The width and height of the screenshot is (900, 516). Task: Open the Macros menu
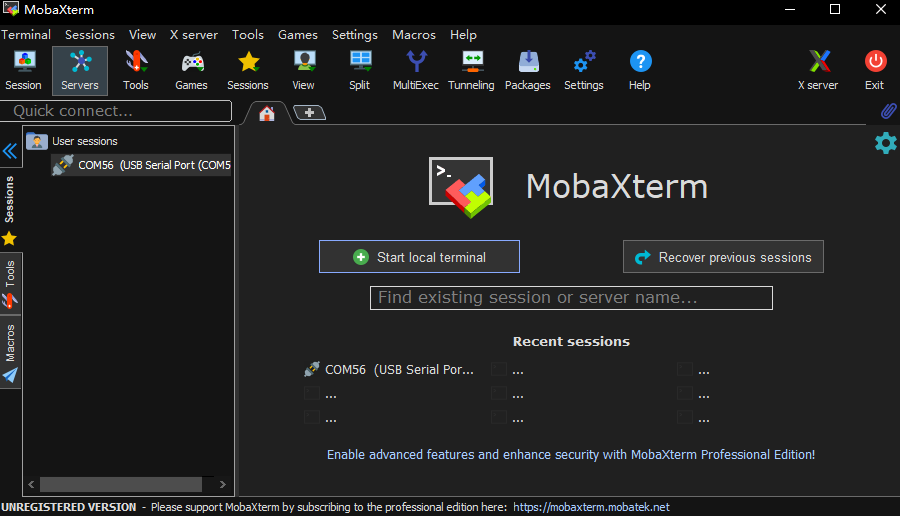pos(414,35)
